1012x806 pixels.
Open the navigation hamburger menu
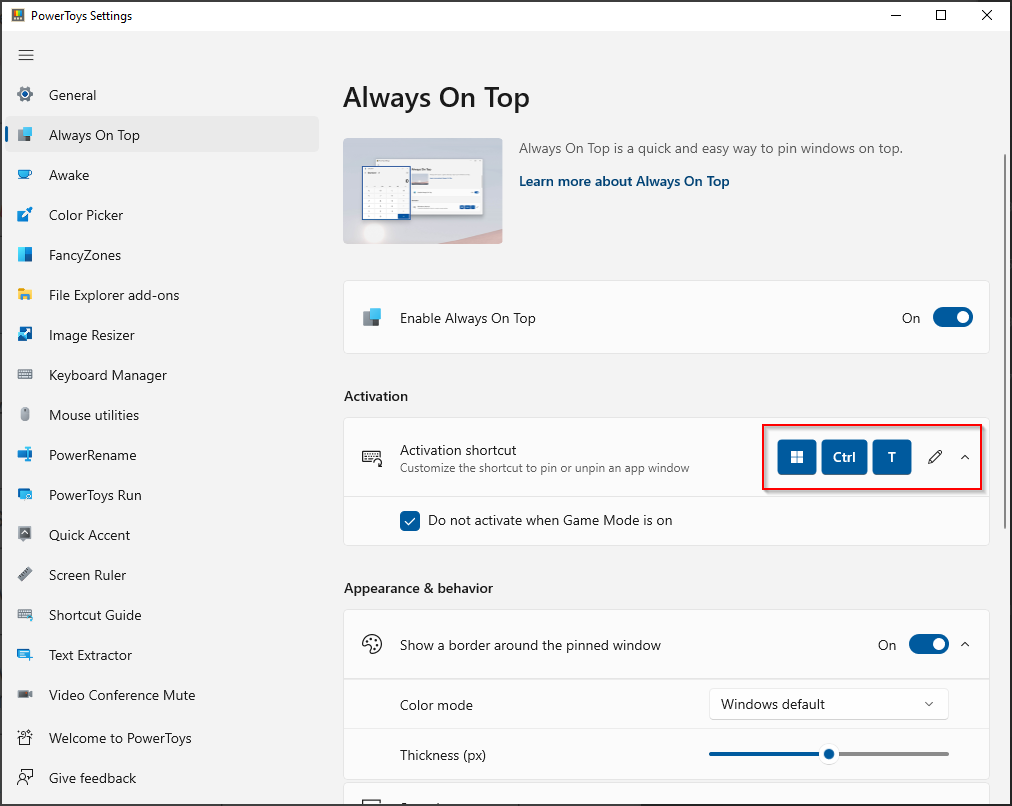coord(26,55)
